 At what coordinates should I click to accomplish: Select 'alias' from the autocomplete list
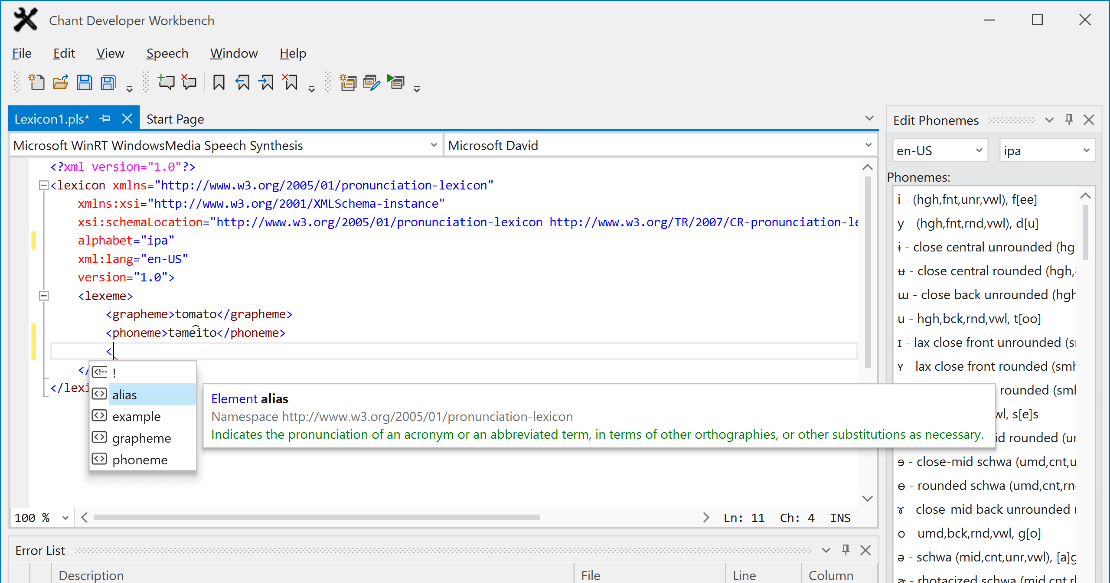(x=142, y=395)
